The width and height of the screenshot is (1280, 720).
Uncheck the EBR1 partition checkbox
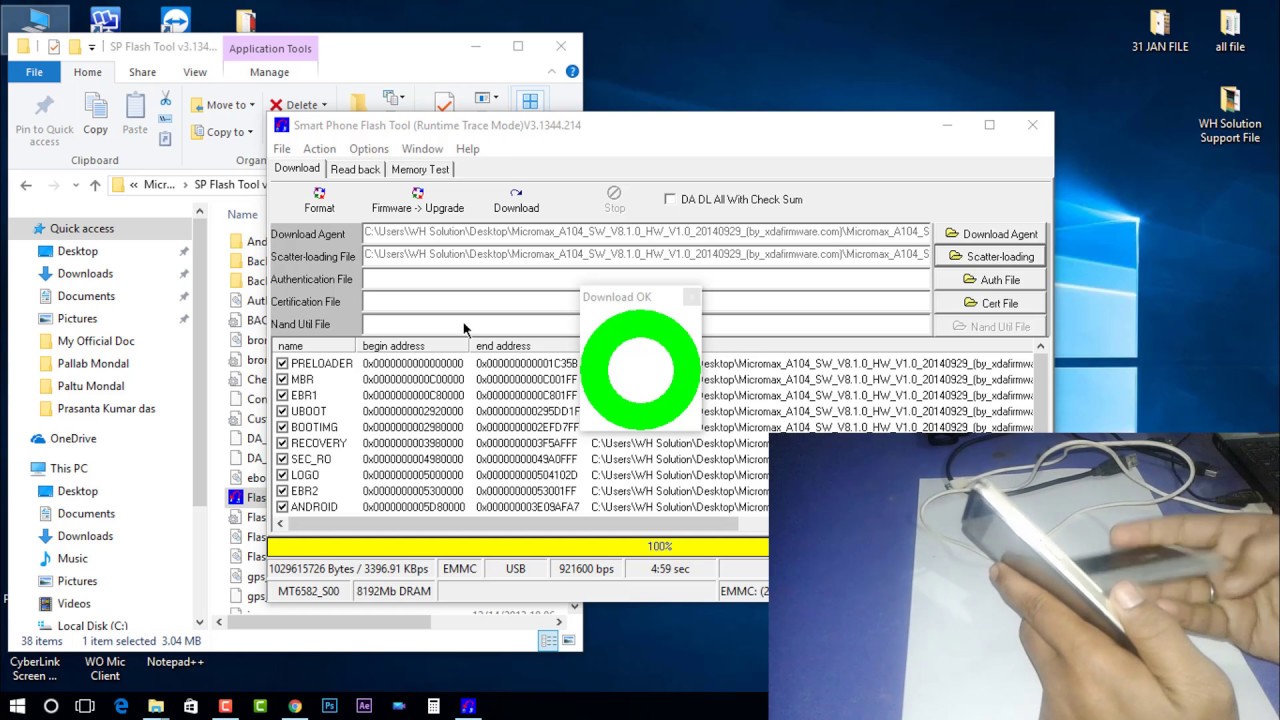click(282, 395)
